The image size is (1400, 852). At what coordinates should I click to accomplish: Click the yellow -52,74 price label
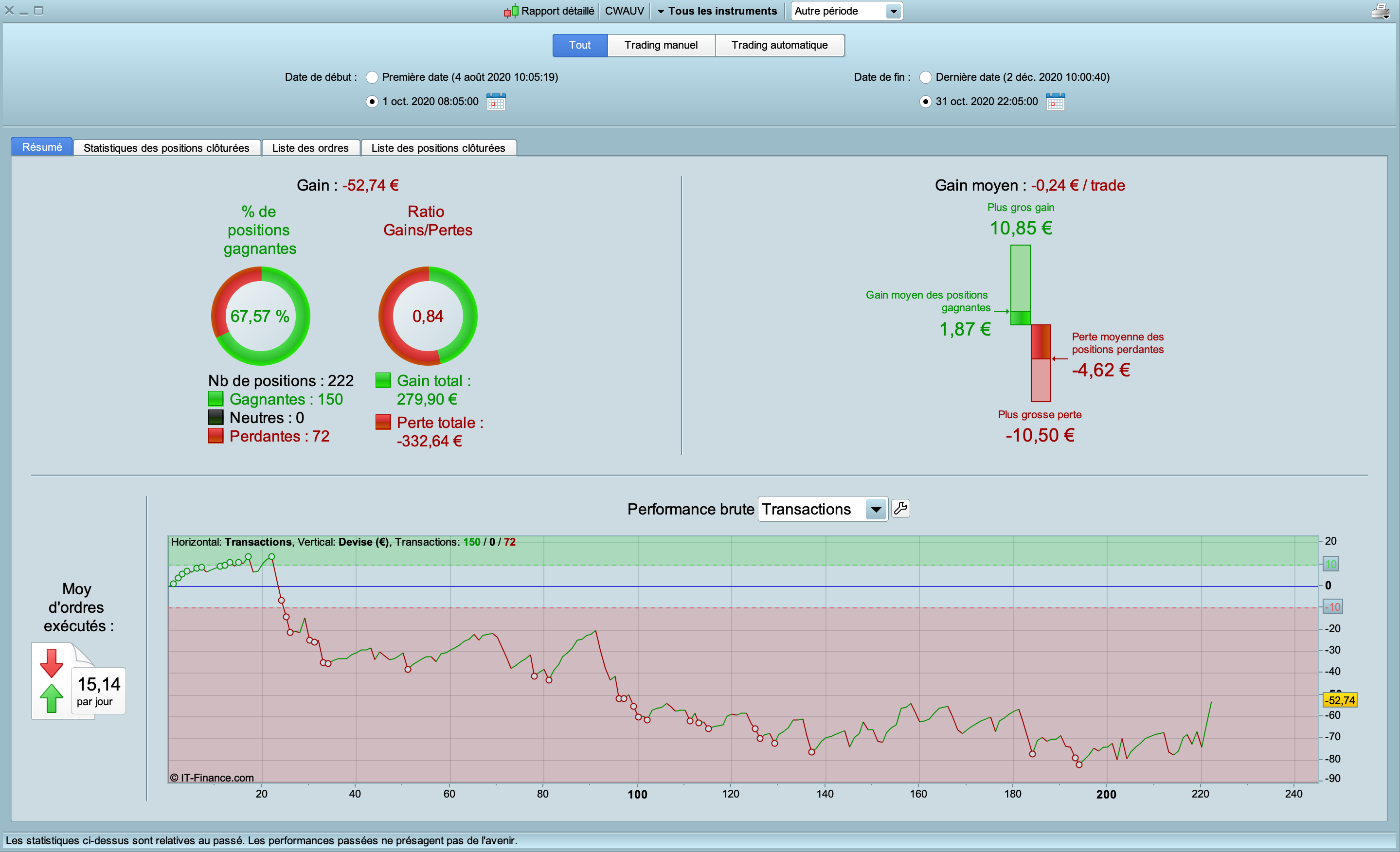[1340, 700]
